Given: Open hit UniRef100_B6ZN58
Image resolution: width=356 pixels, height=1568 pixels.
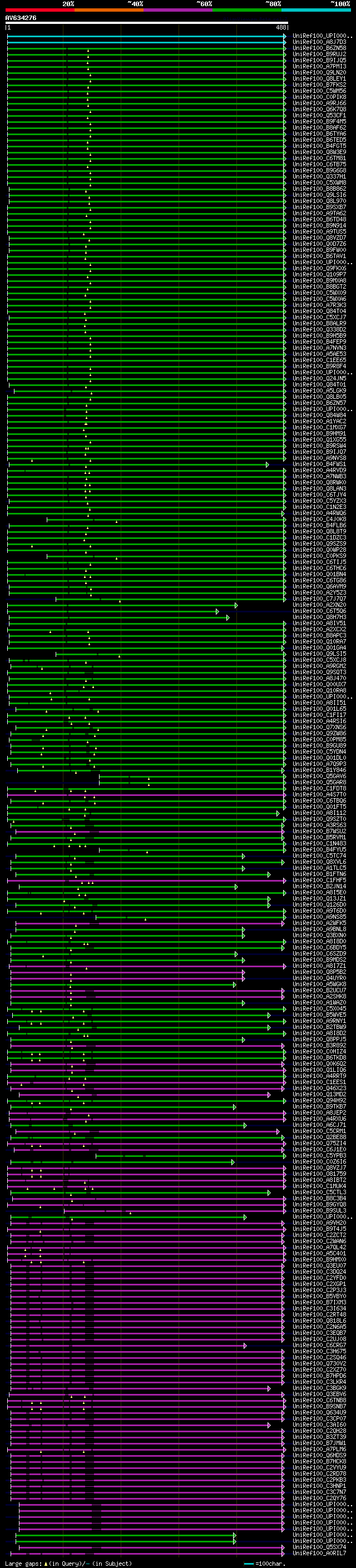Looking at the screenshot, I should point(319,48).
